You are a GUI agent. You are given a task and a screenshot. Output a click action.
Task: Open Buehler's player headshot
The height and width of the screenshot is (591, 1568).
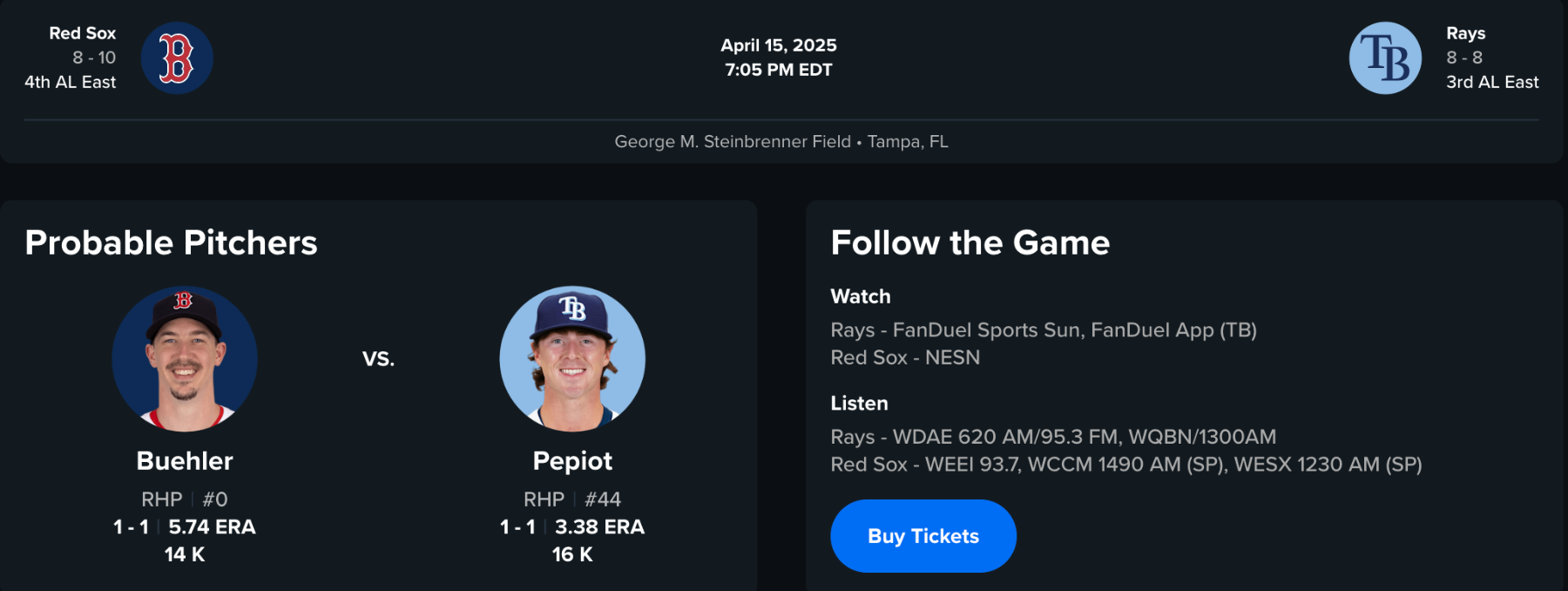coord(185,358)
